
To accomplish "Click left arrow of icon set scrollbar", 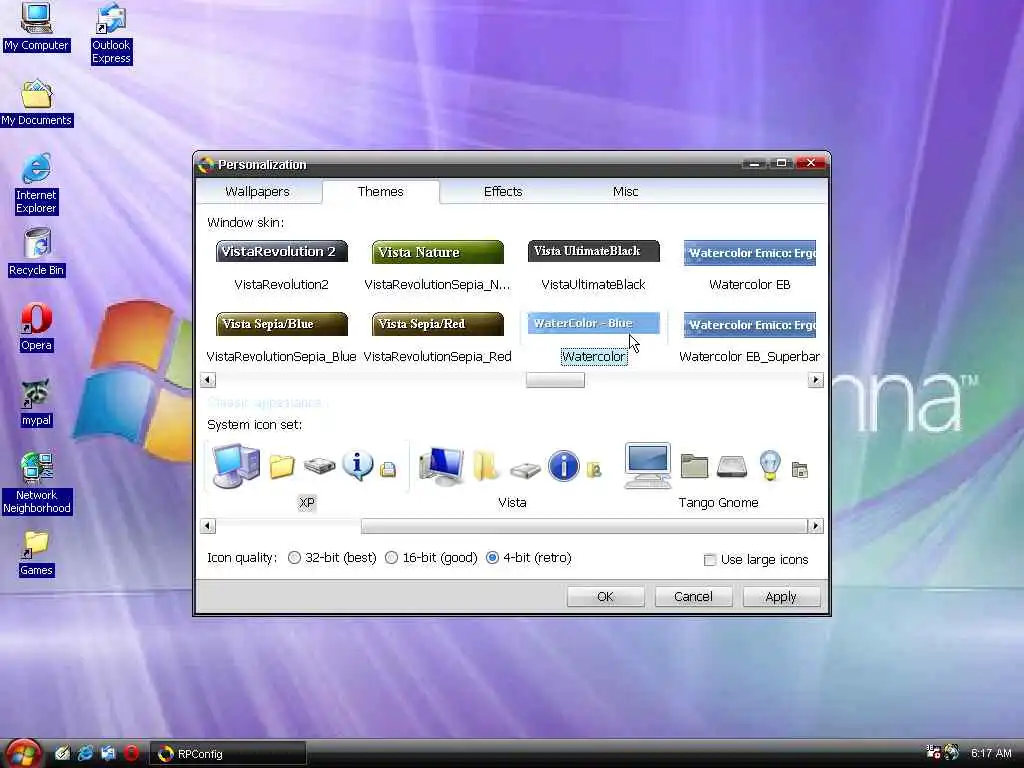I will [x=208, y=526].
